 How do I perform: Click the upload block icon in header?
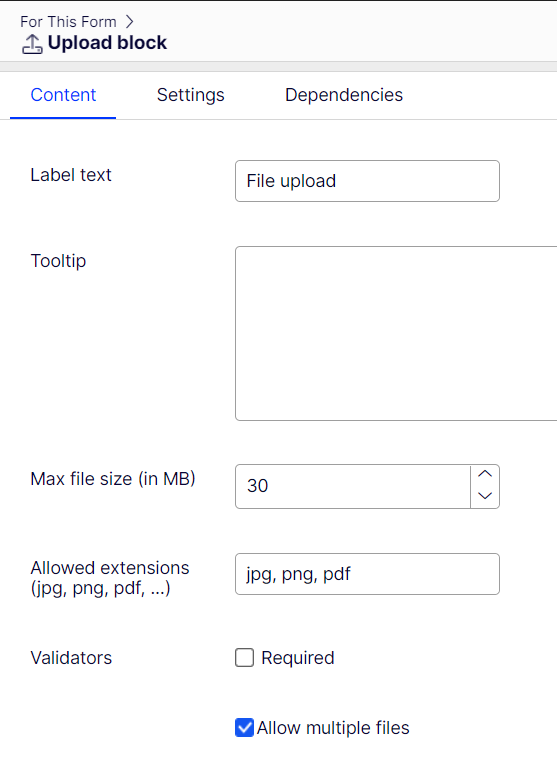pyautogui.click(x=32, y=44)
